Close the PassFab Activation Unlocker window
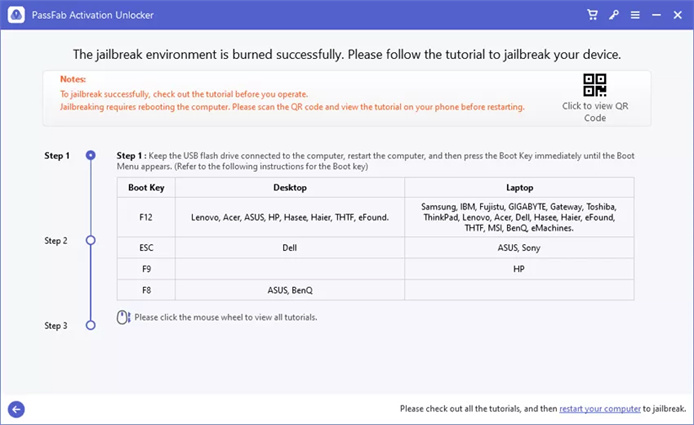Viewport: 694px width, 425px height. pyautogui.click(x=679, y=15)
